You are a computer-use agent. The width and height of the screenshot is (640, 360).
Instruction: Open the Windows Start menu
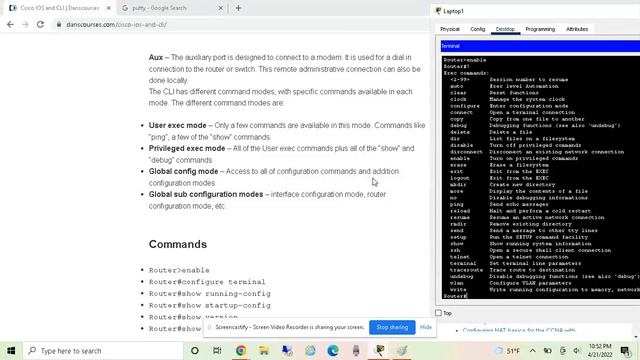pos(11,351)
